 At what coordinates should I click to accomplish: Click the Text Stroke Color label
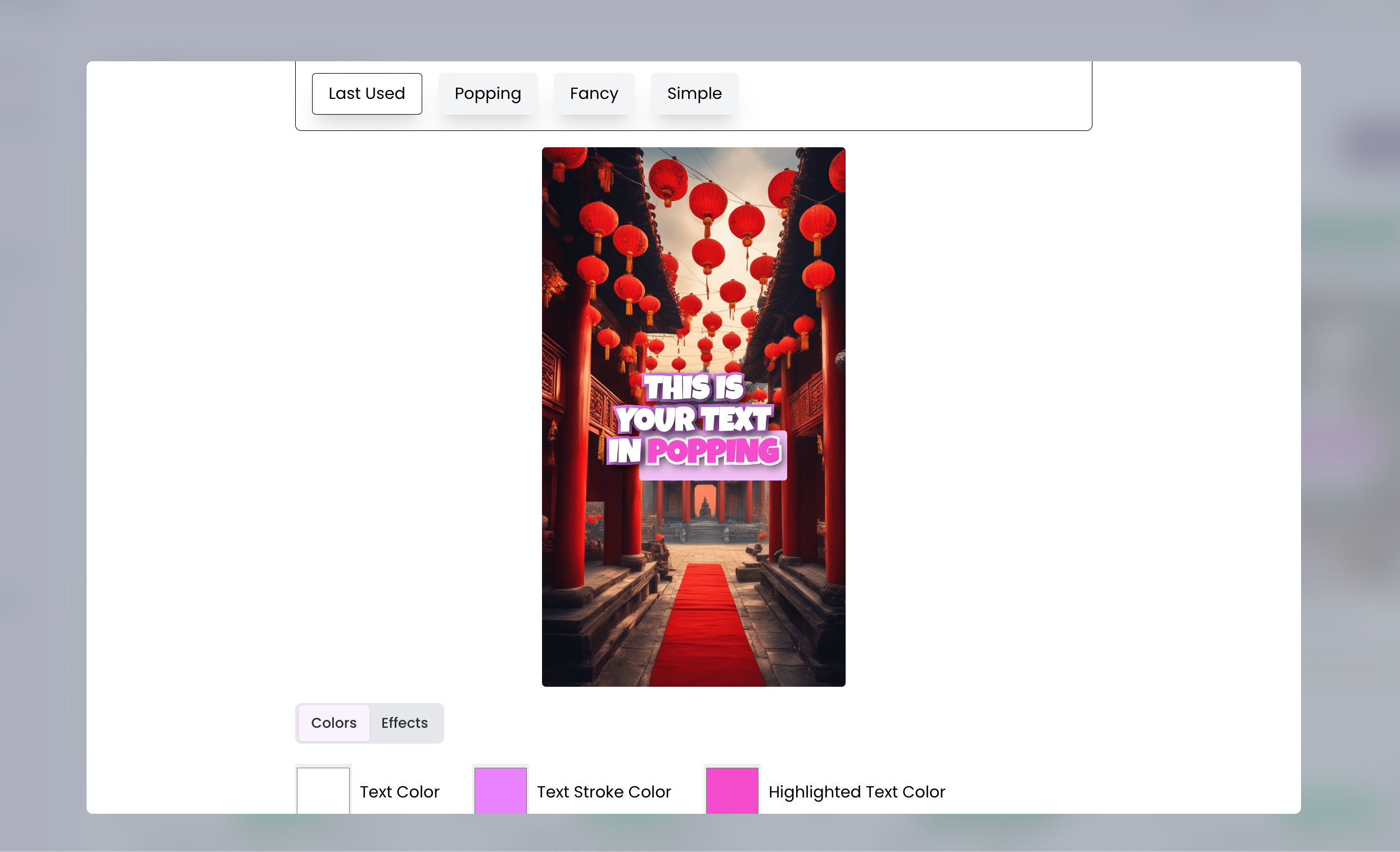pyautogui.click(x=603, y=792)
